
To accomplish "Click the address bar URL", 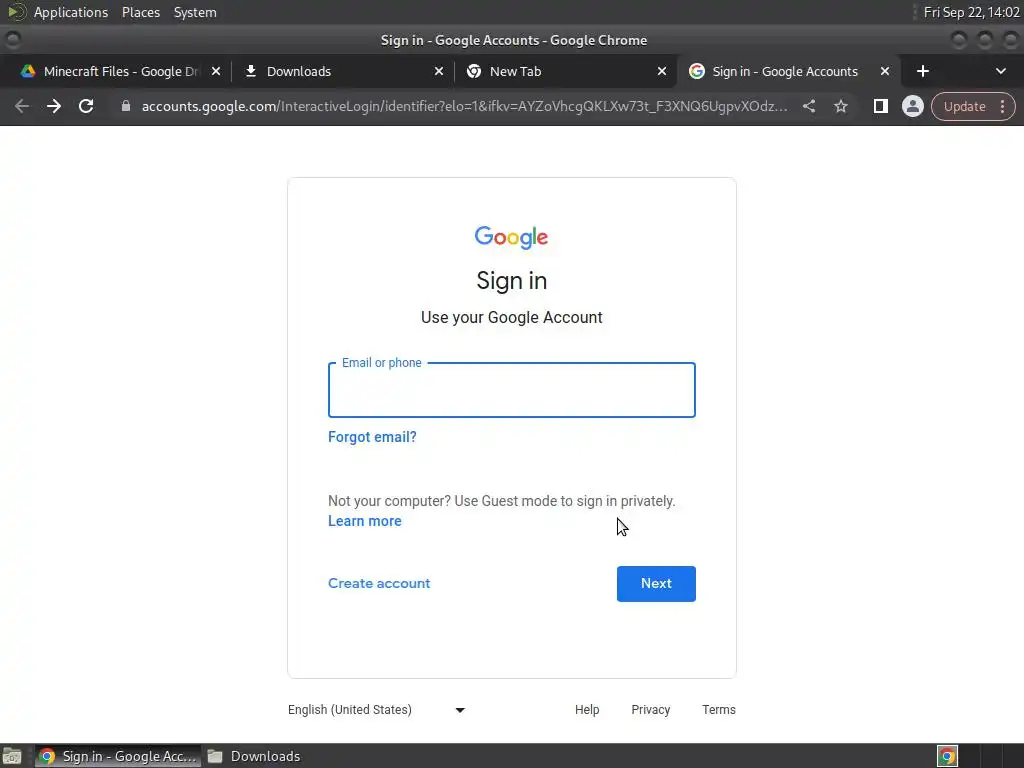I will coord(464,106).
